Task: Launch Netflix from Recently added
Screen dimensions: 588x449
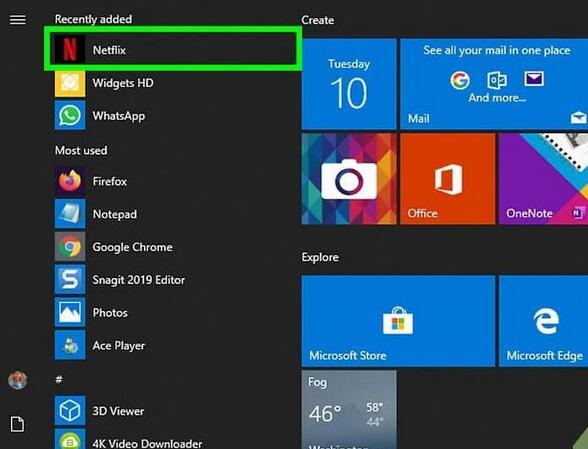Action: coord(173,49)
